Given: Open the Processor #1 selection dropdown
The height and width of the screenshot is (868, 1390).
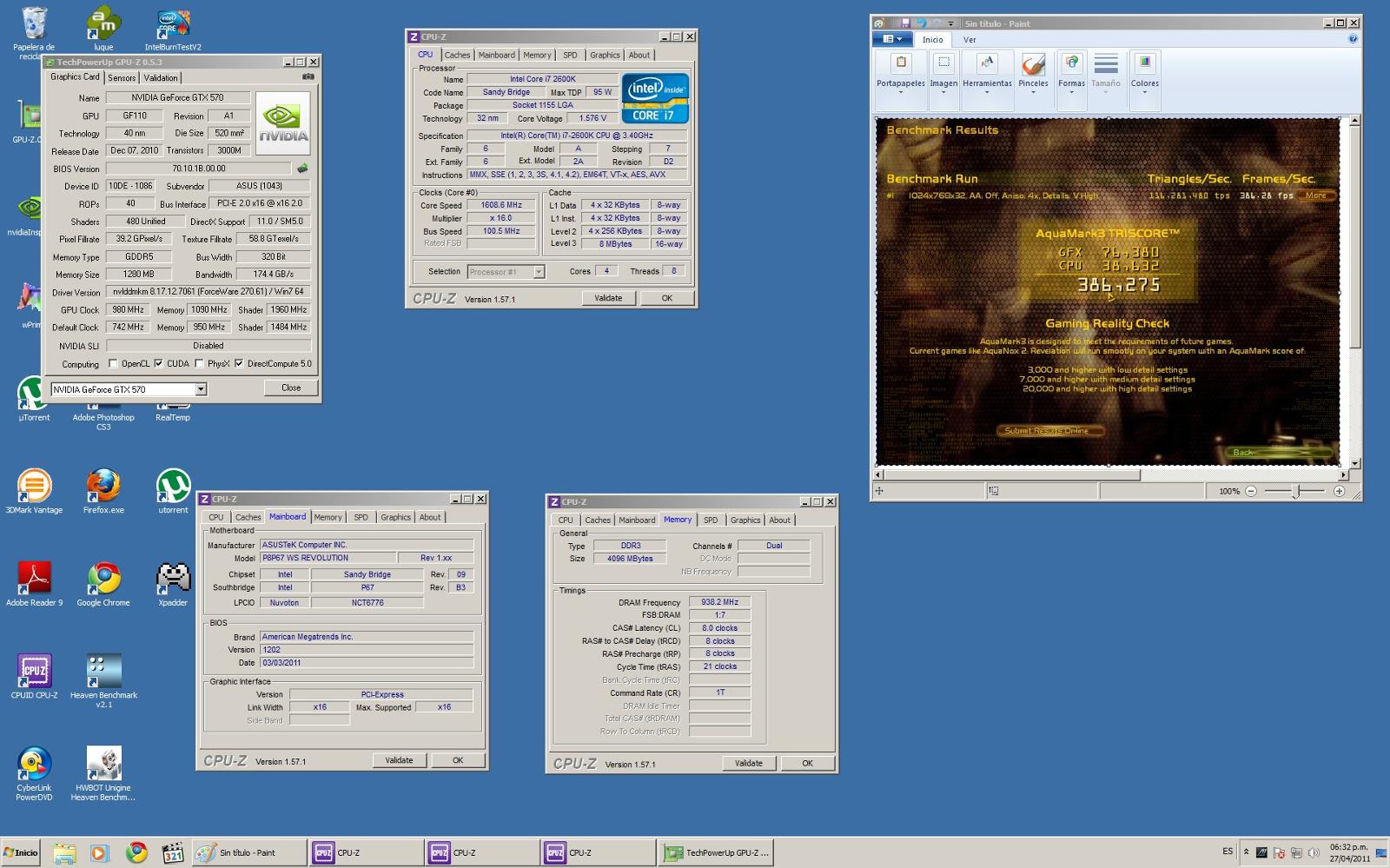Looking at the screenshot, I should [x=539, y=272].
